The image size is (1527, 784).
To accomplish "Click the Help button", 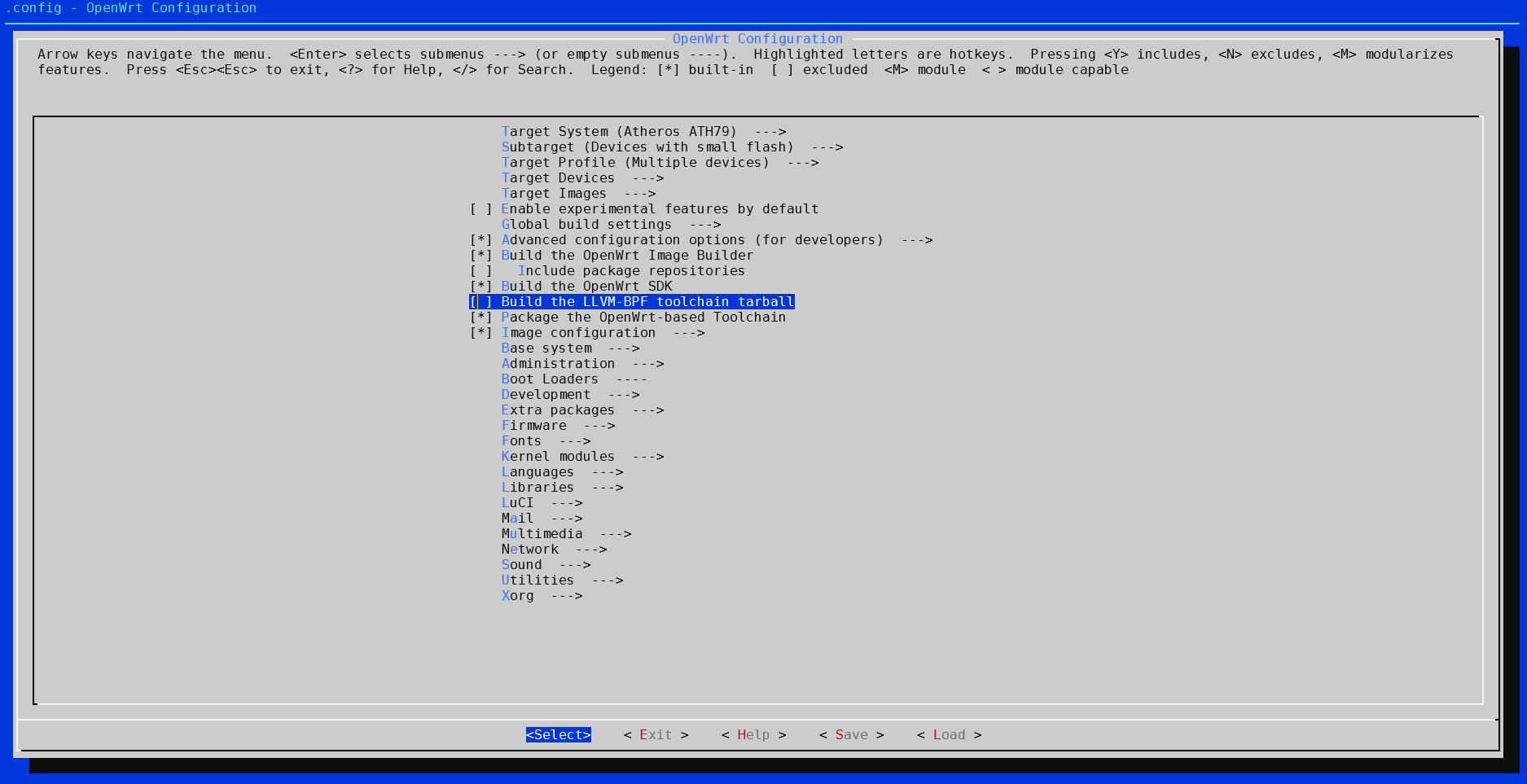I will pos(754,735).
